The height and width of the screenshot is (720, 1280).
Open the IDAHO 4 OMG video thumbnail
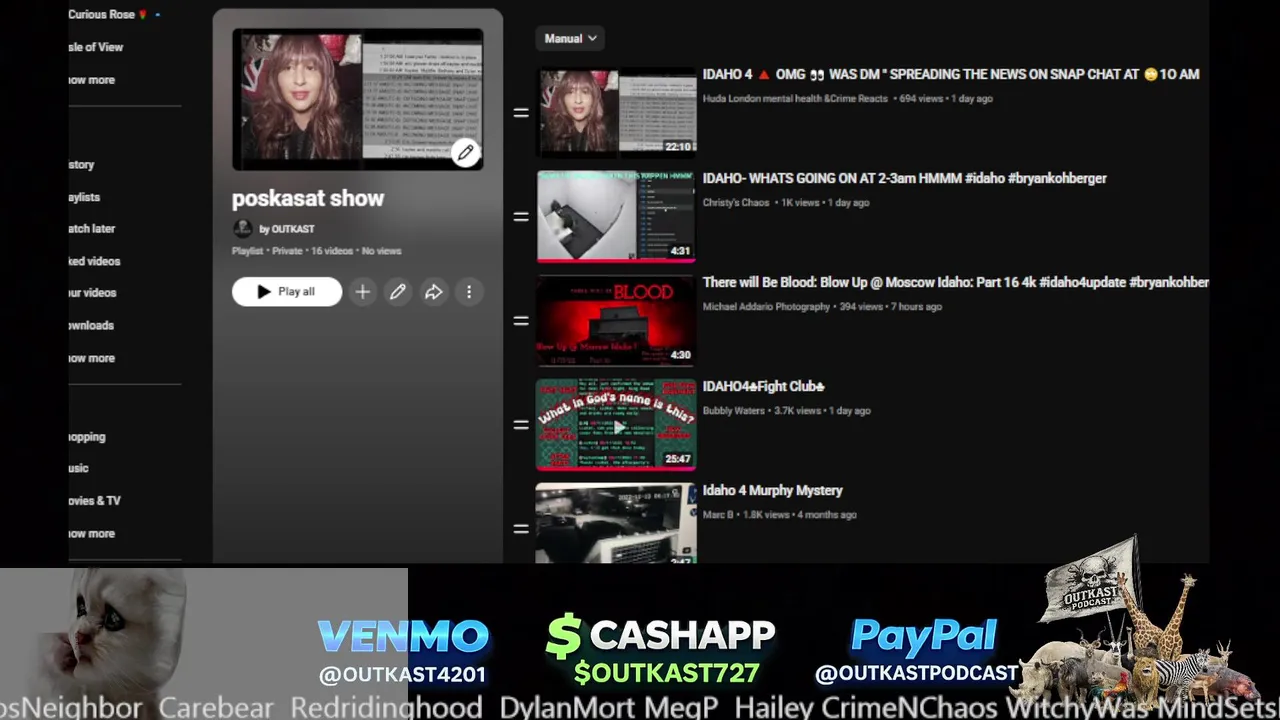pyautogui.click(x=616, y=112)
